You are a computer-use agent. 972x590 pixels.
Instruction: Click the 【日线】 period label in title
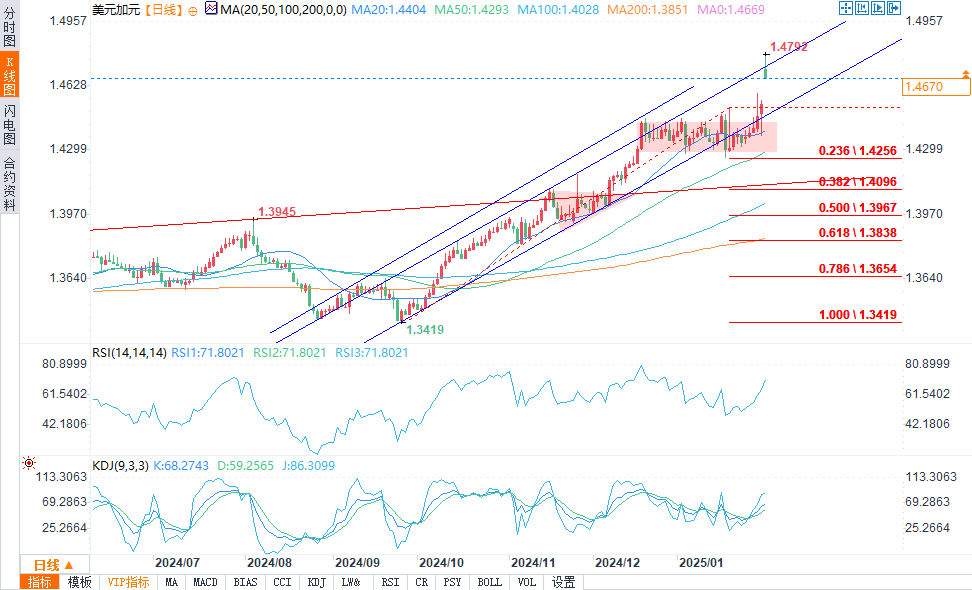click(x=164, y=10)
